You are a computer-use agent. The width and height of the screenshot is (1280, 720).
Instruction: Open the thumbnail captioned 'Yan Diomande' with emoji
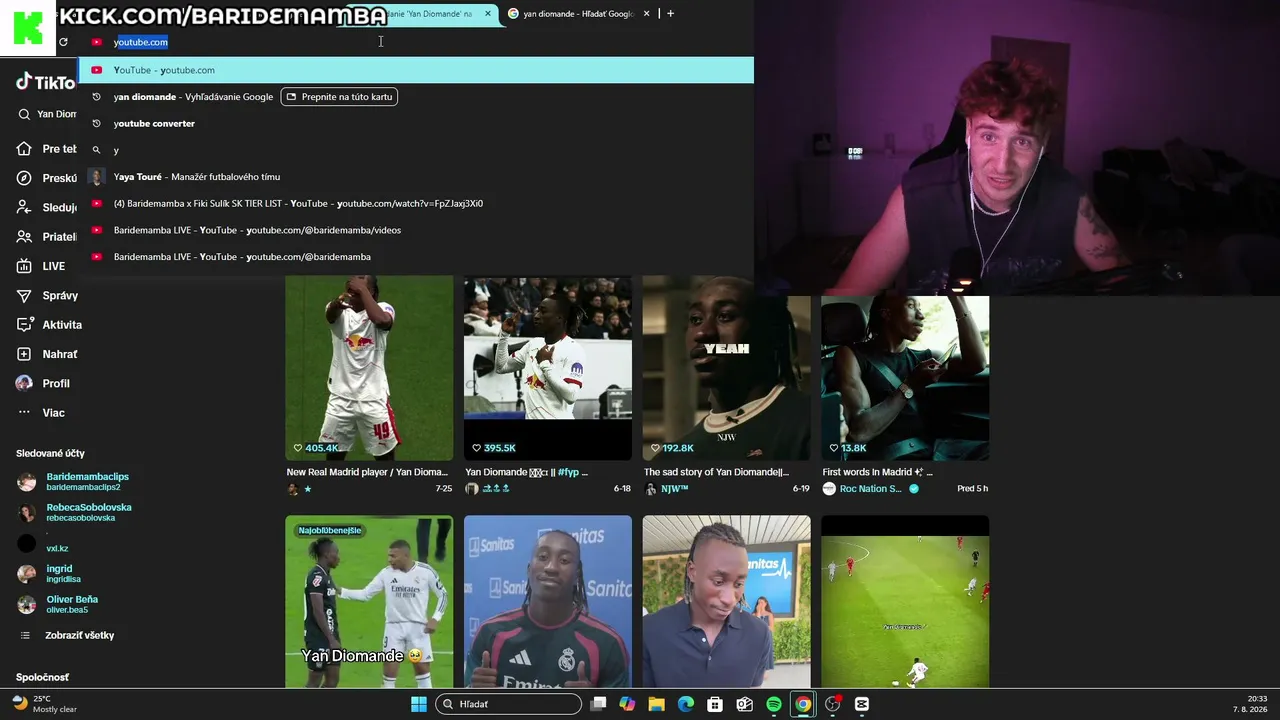point(369,602)
